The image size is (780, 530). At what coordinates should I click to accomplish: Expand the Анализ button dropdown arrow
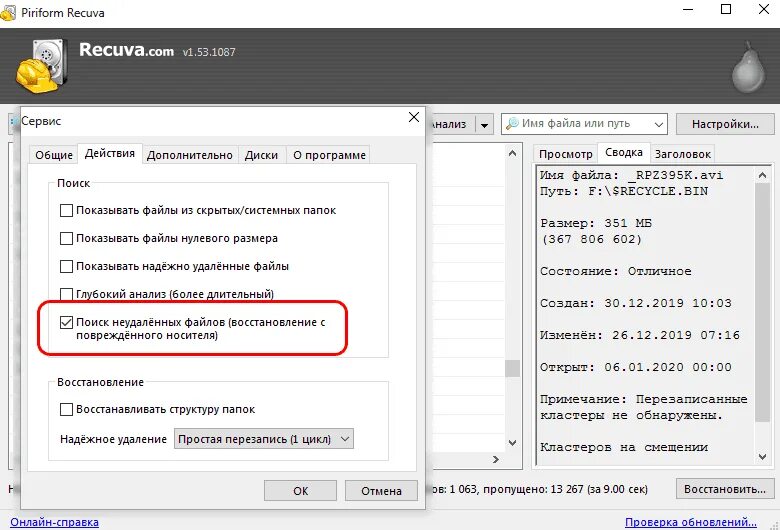484,124
